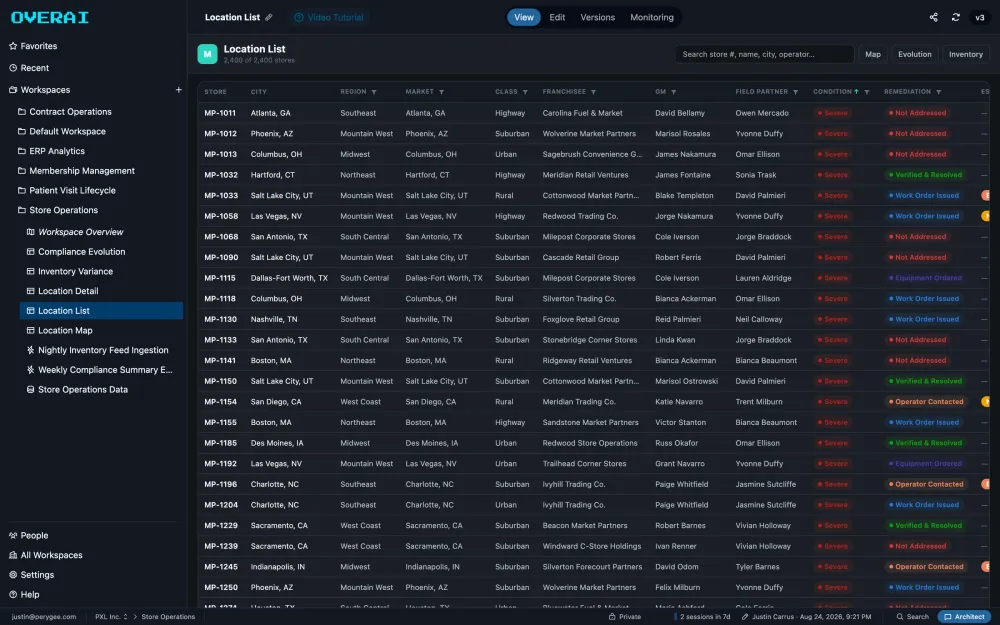Open the Video Tutorial link
1000x625 pixels.
point(328,17)
